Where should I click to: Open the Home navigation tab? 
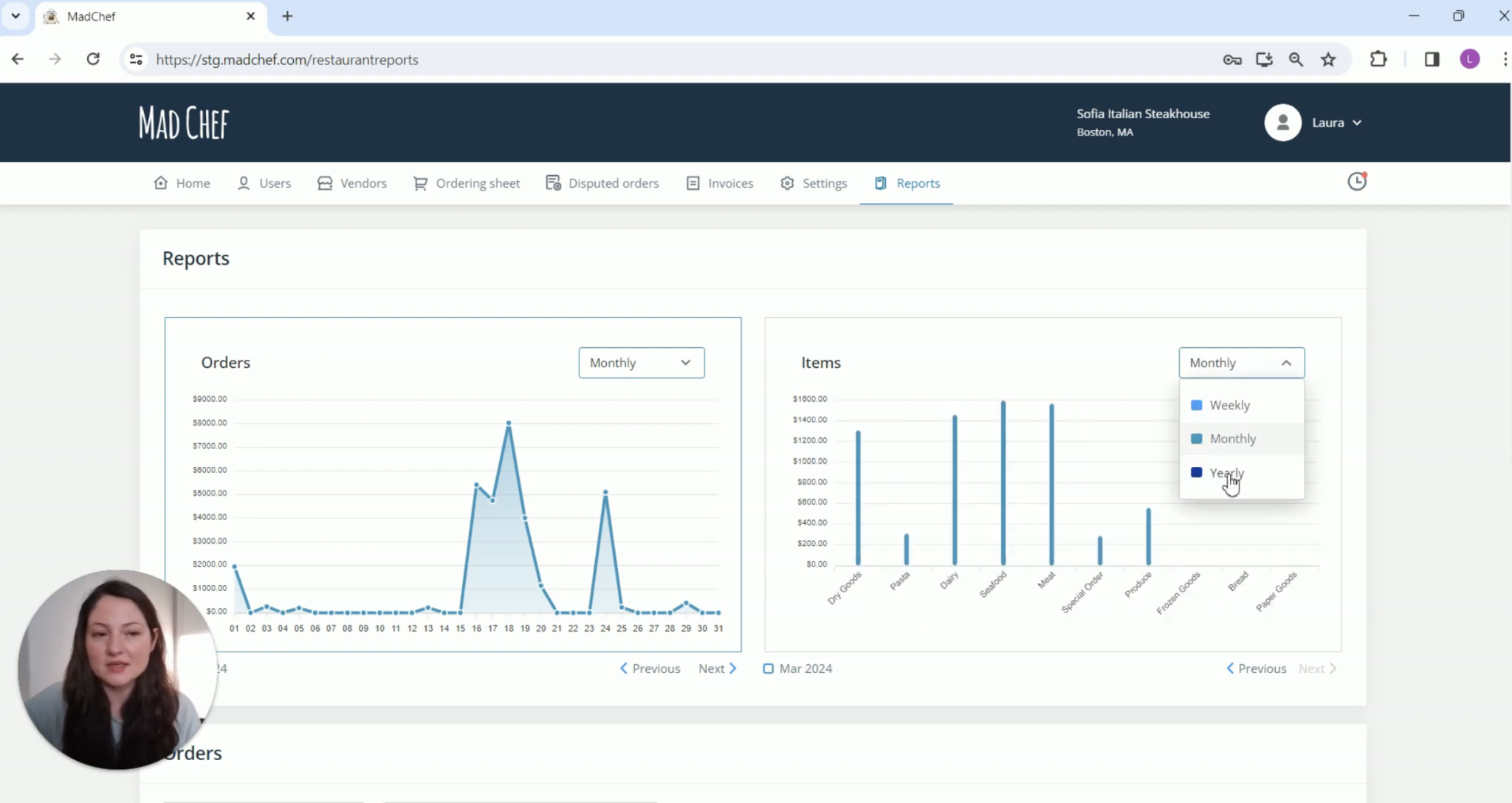coord(182,183)
